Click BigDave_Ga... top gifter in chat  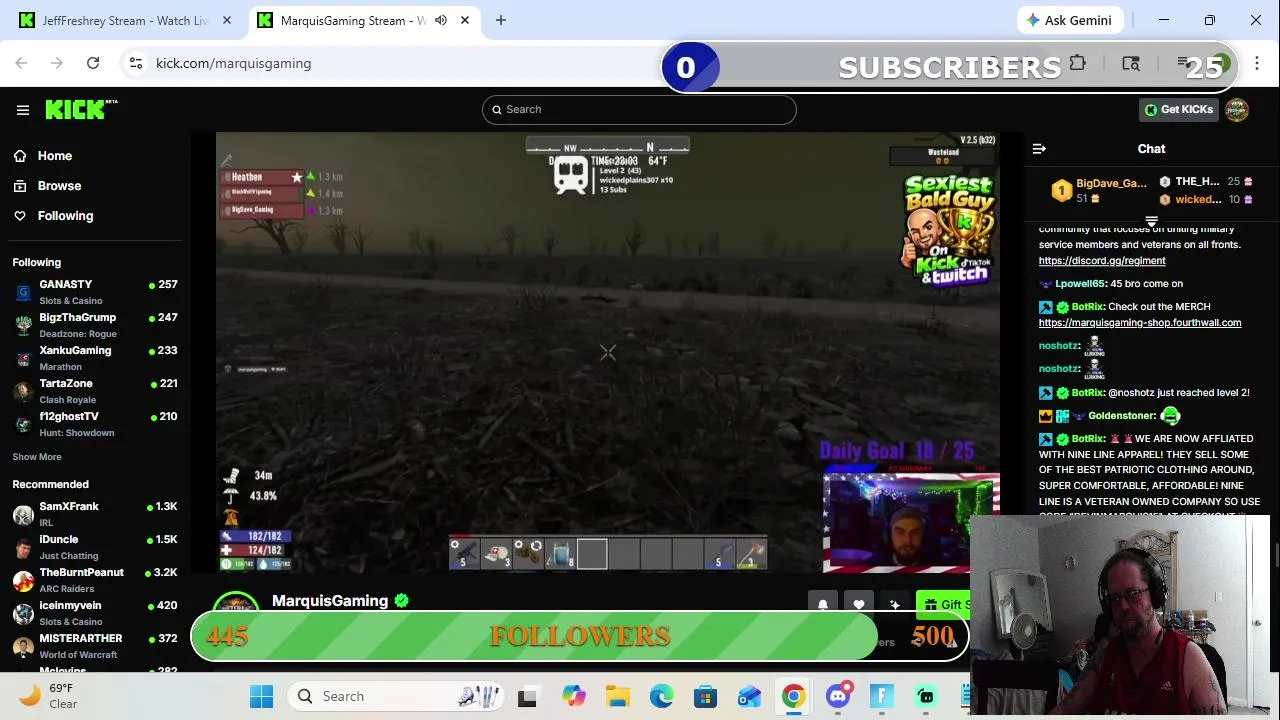click(x=1111, y=184)
